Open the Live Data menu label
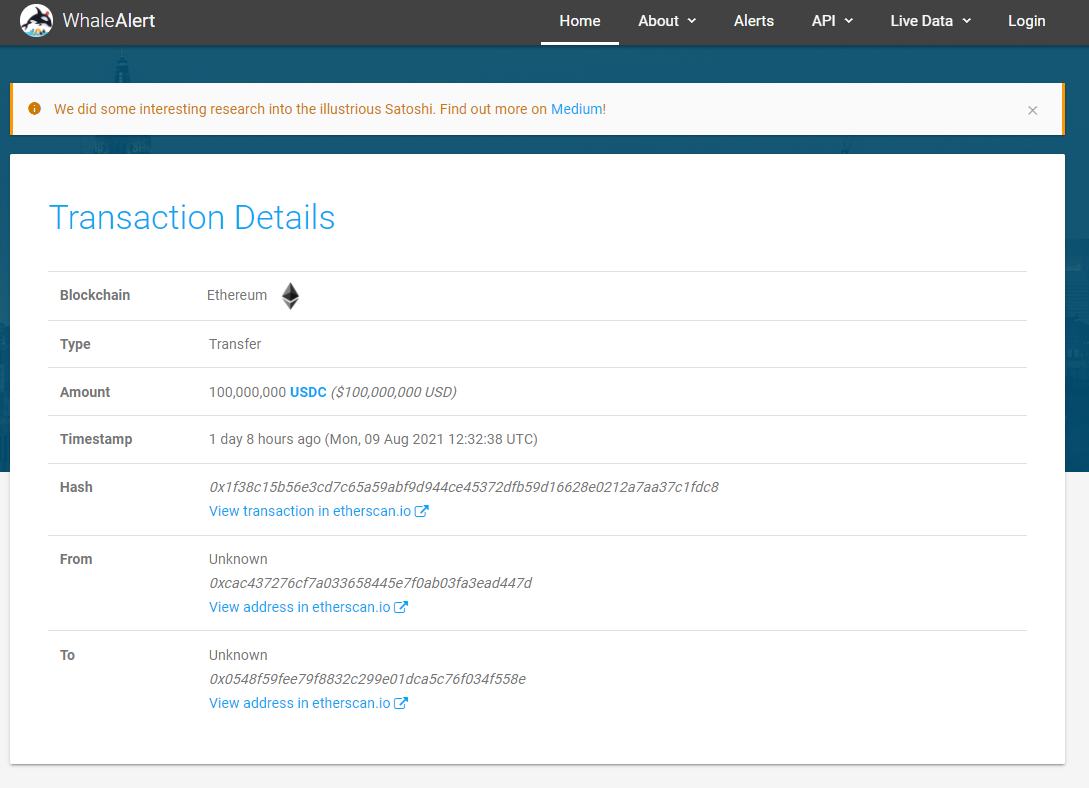This screenshot has height=788, width=1089. point(922,21)
